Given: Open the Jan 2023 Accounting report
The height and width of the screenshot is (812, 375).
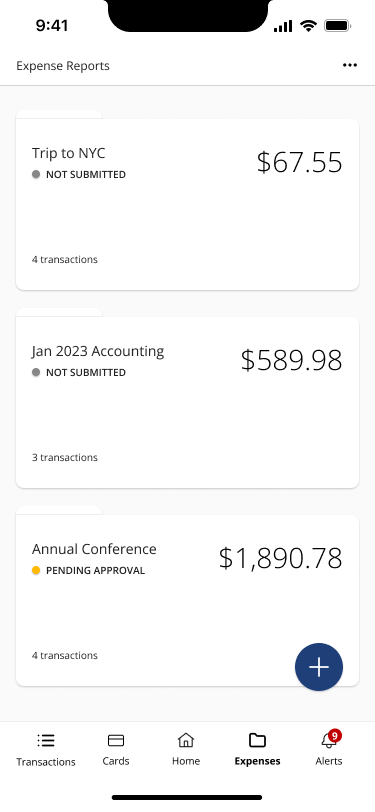Looking at the screenshot, I should point(188,402).
